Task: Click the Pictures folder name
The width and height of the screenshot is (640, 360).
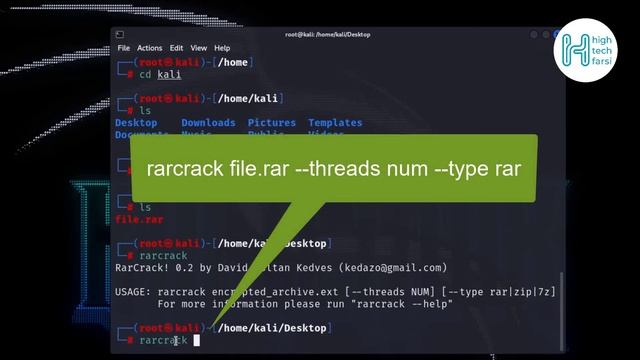Action: (x=272, y=123)
